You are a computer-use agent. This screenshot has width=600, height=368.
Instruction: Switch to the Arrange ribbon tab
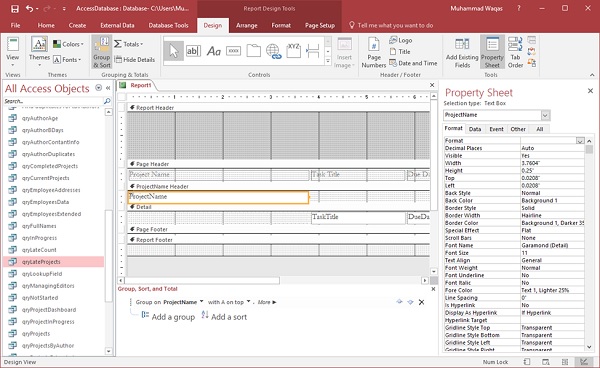(x=246, y=26)
